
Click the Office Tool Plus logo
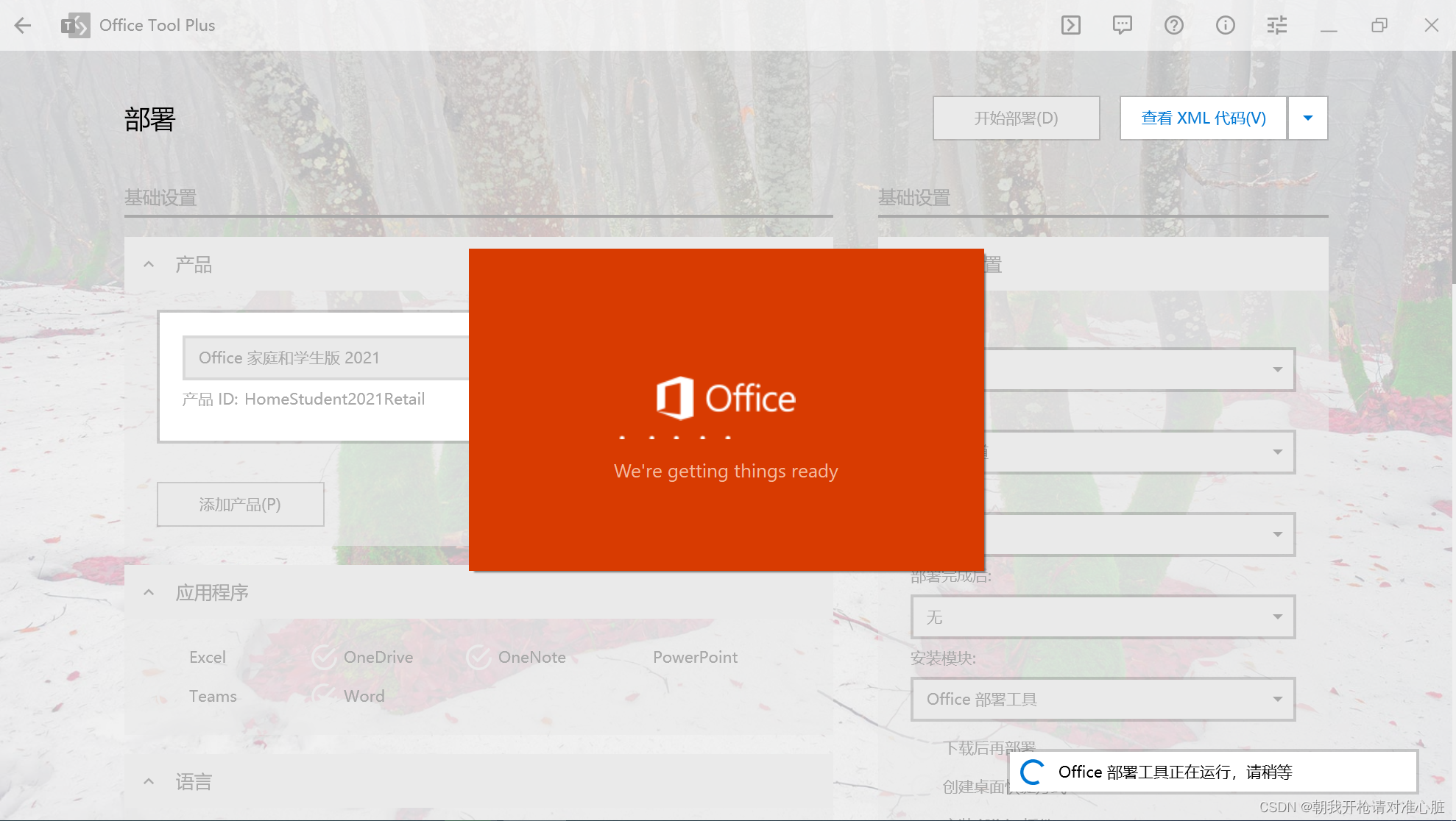[x=75, y=26]
